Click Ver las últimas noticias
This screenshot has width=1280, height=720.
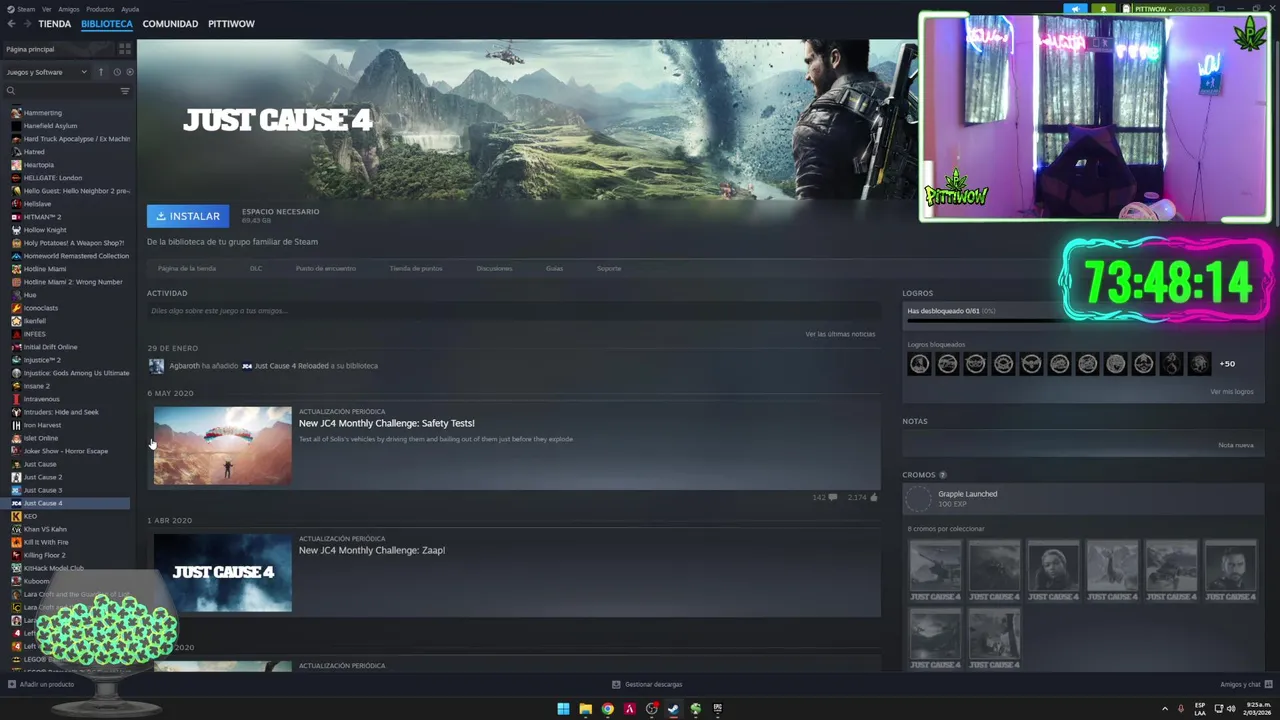pyautogui.click(x=840, y=334)
